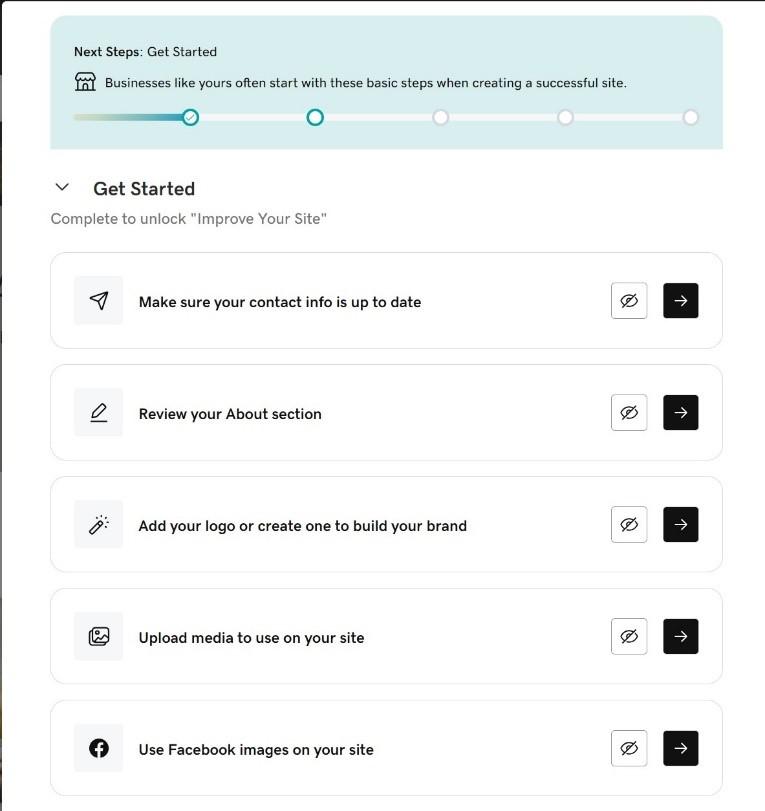Screen dimensions: 765x811
Task: Select the second progress step circle
Action: (315, 117)
